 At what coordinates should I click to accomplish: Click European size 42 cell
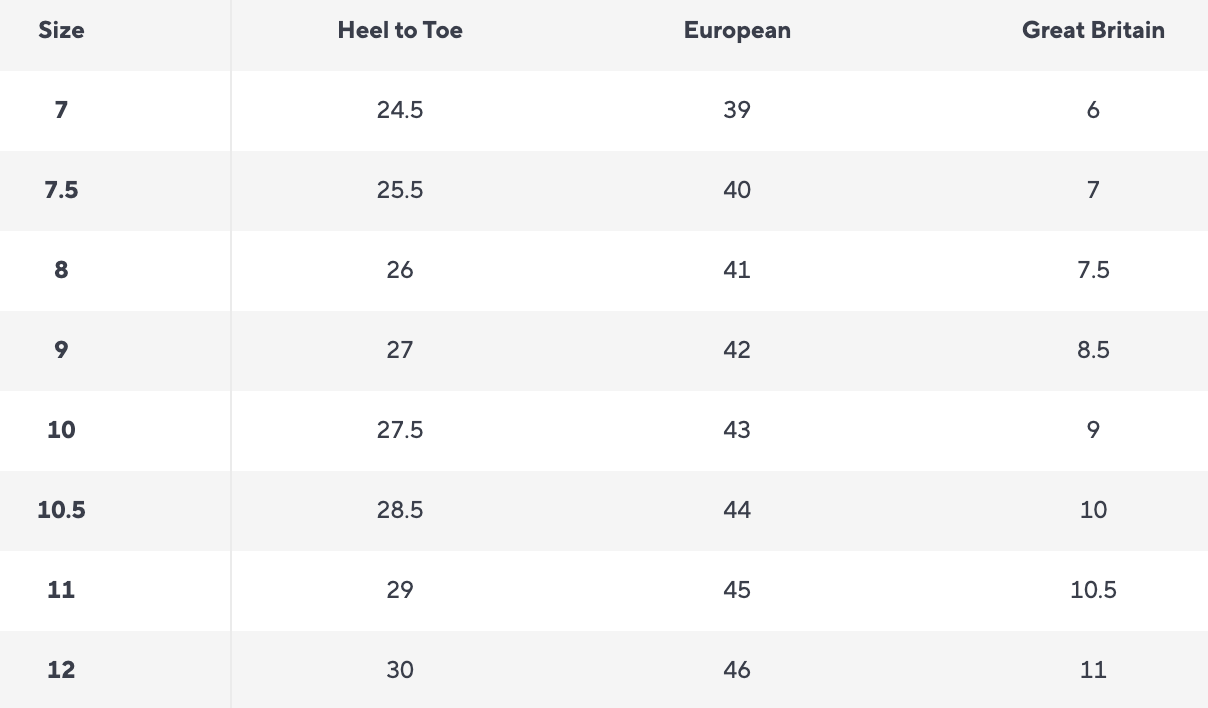click(x=737, y=350)
